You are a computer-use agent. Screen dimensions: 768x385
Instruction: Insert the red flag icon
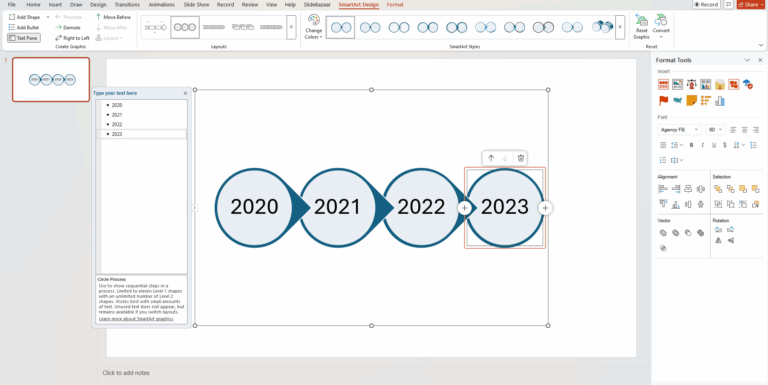coord(663,100)
